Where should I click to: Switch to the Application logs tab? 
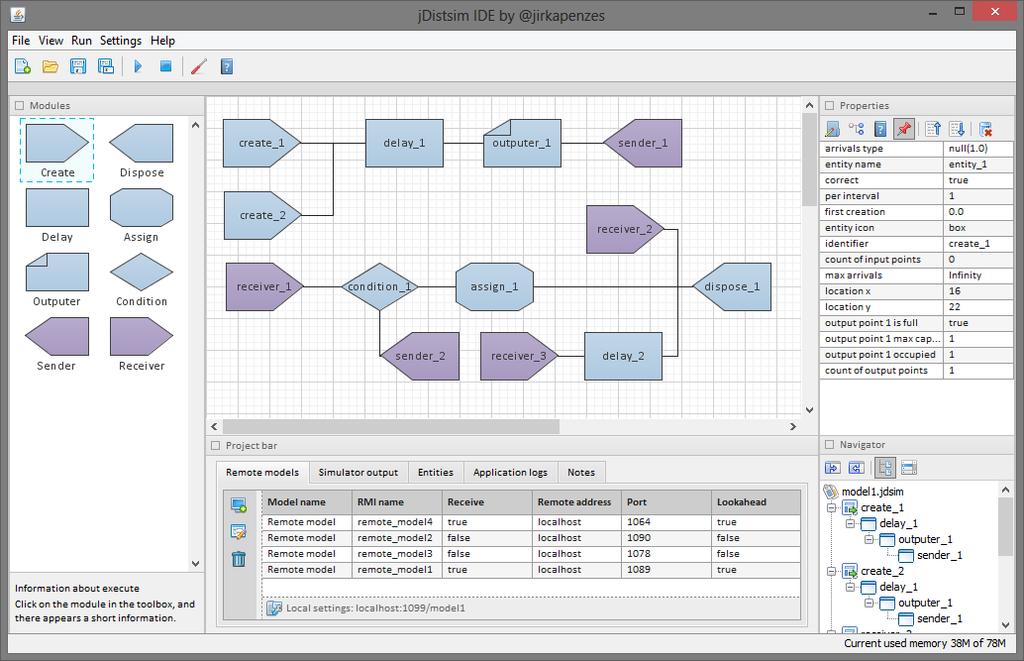(510, 472)
